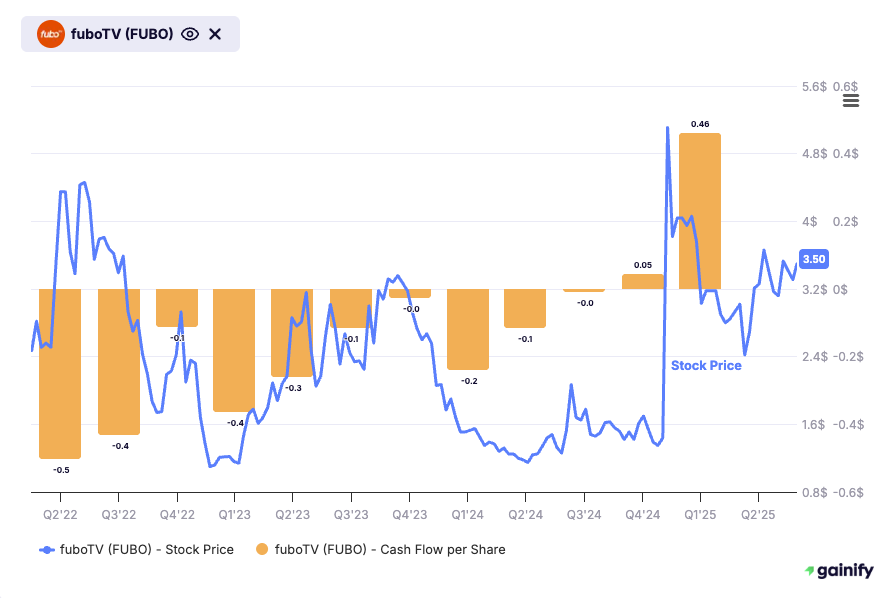Open the chart hamburger menu
Viewport: 893px width, 598px height.
[x=851, y=101]
